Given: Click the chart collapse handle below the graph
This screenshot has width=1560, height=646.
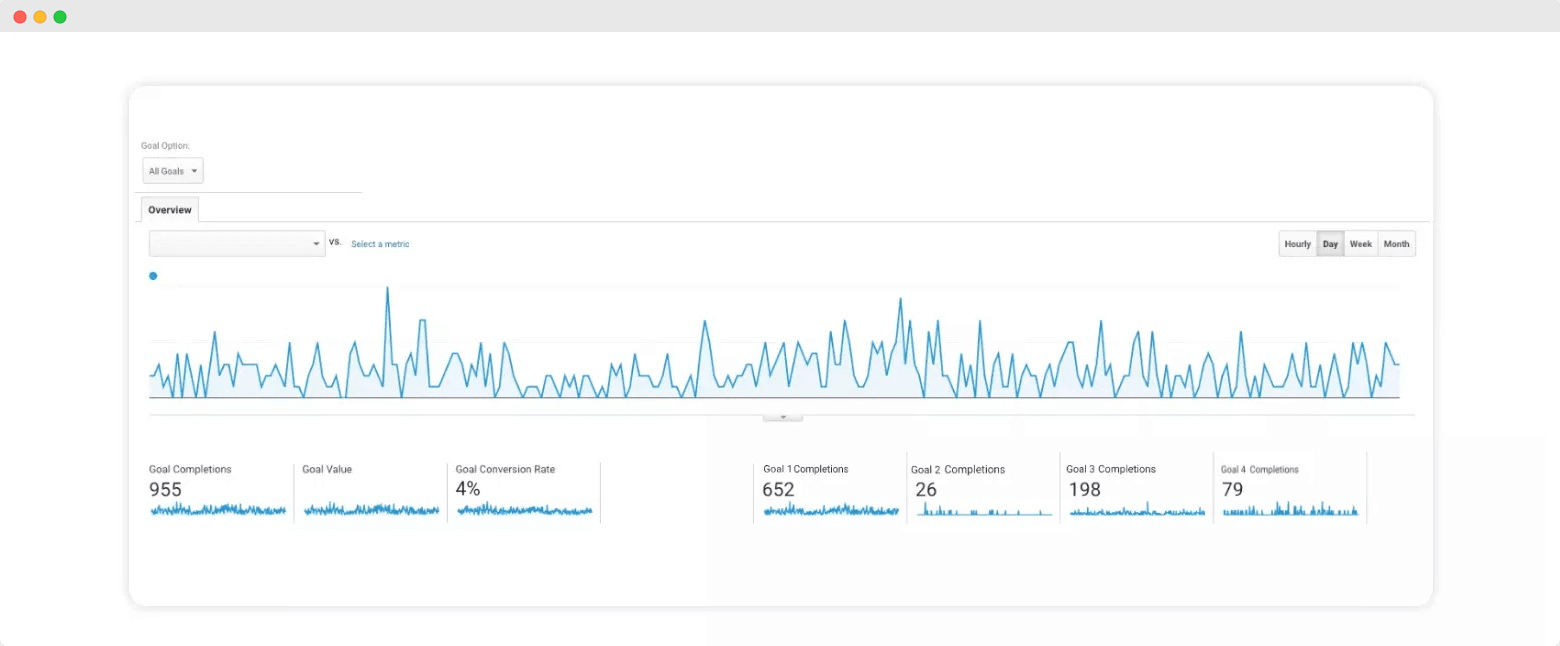Looking at the screenshot, I should (783, 416).
